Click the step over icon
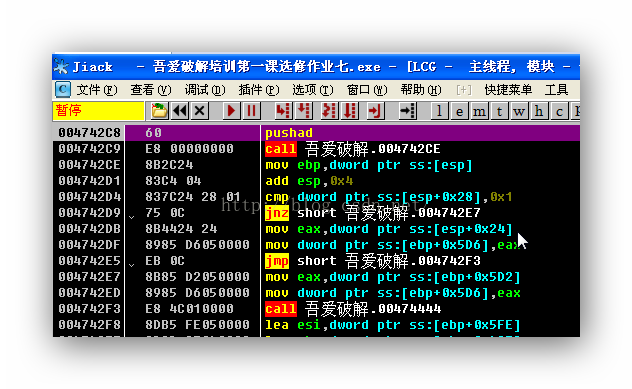 coord(304,111)
